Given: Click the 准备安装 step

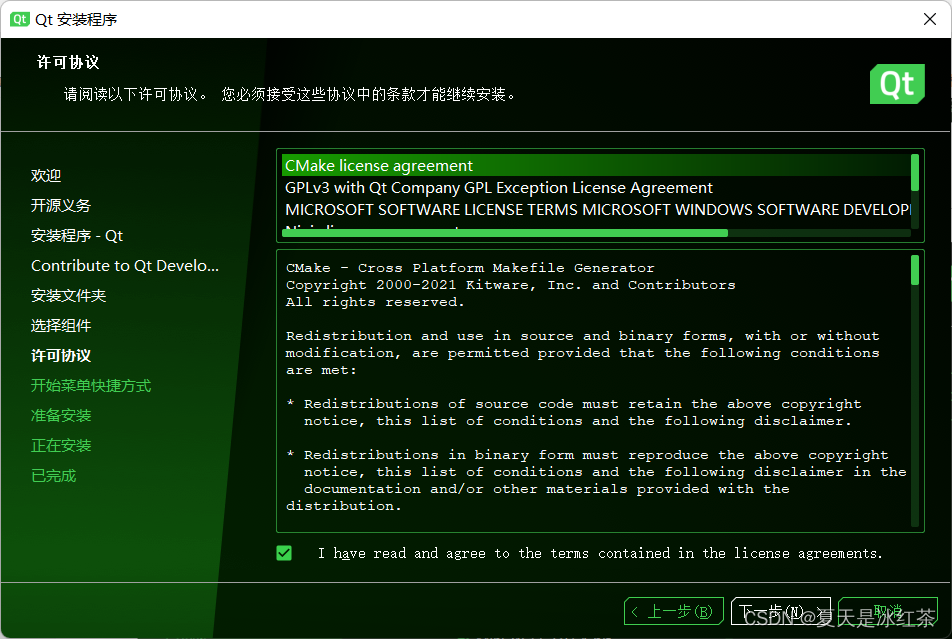Looking at the screenshot, I should [61, 415].
